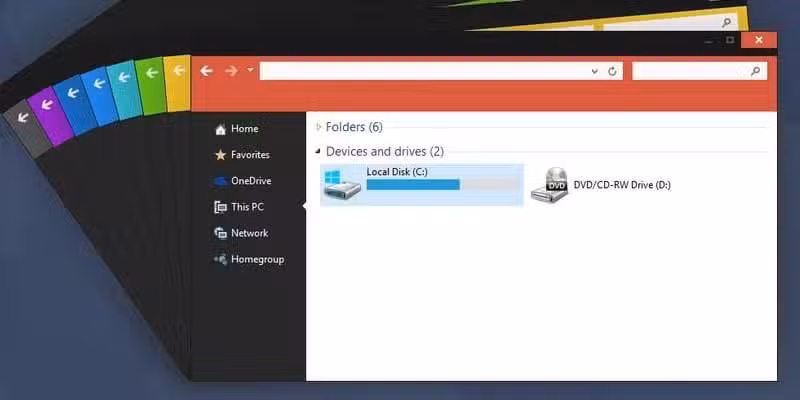Click the back arrow in the gray window
The image size is (800, 400).
click(x=22, y=118)
